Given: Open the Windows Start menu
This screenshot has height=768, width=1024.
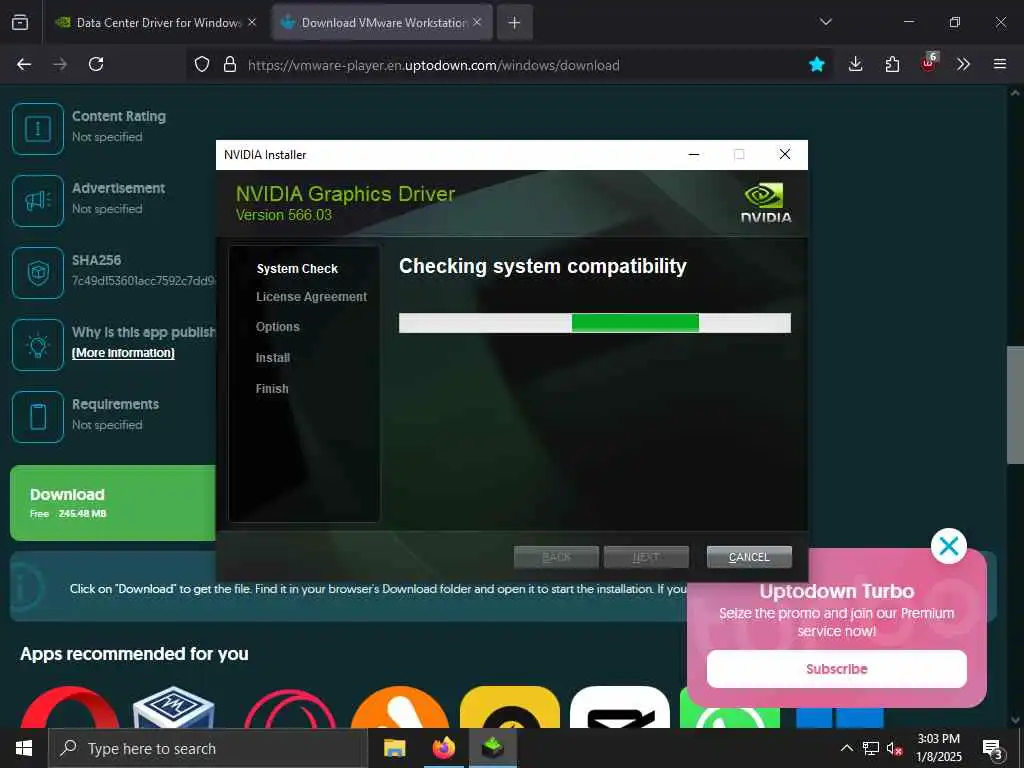Looking at the screenshot, I should 24,748.
